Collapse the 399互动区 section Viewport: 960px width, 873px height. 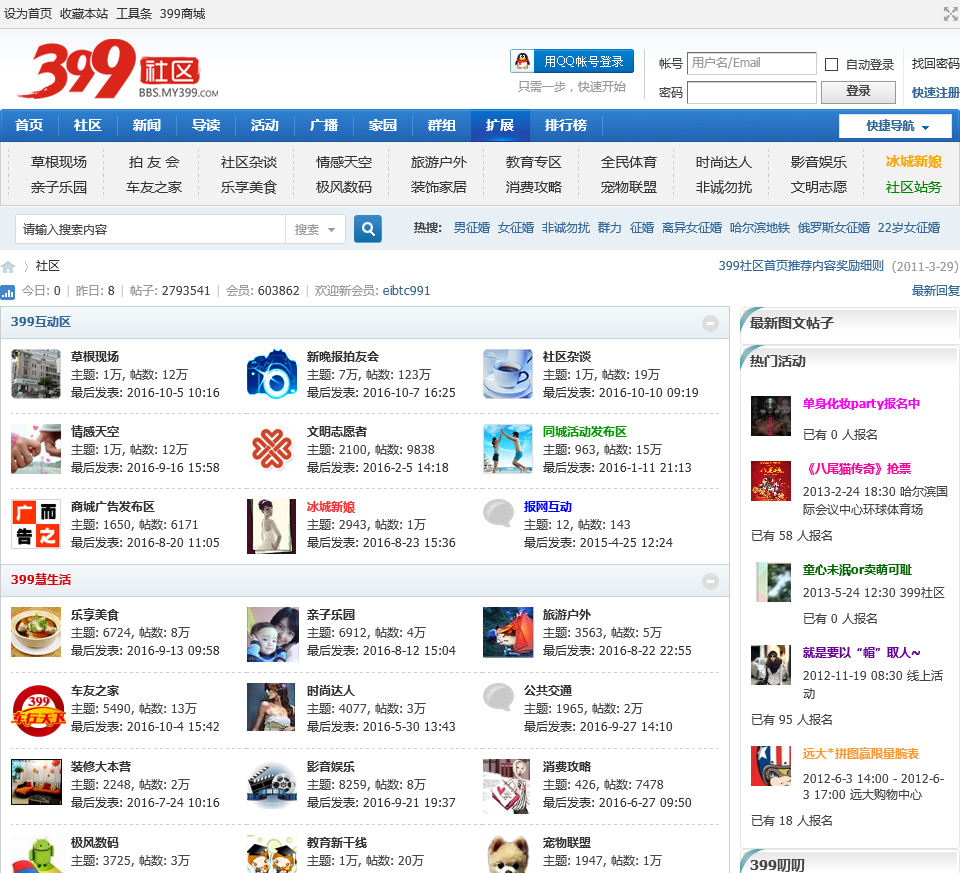(710, 323)
